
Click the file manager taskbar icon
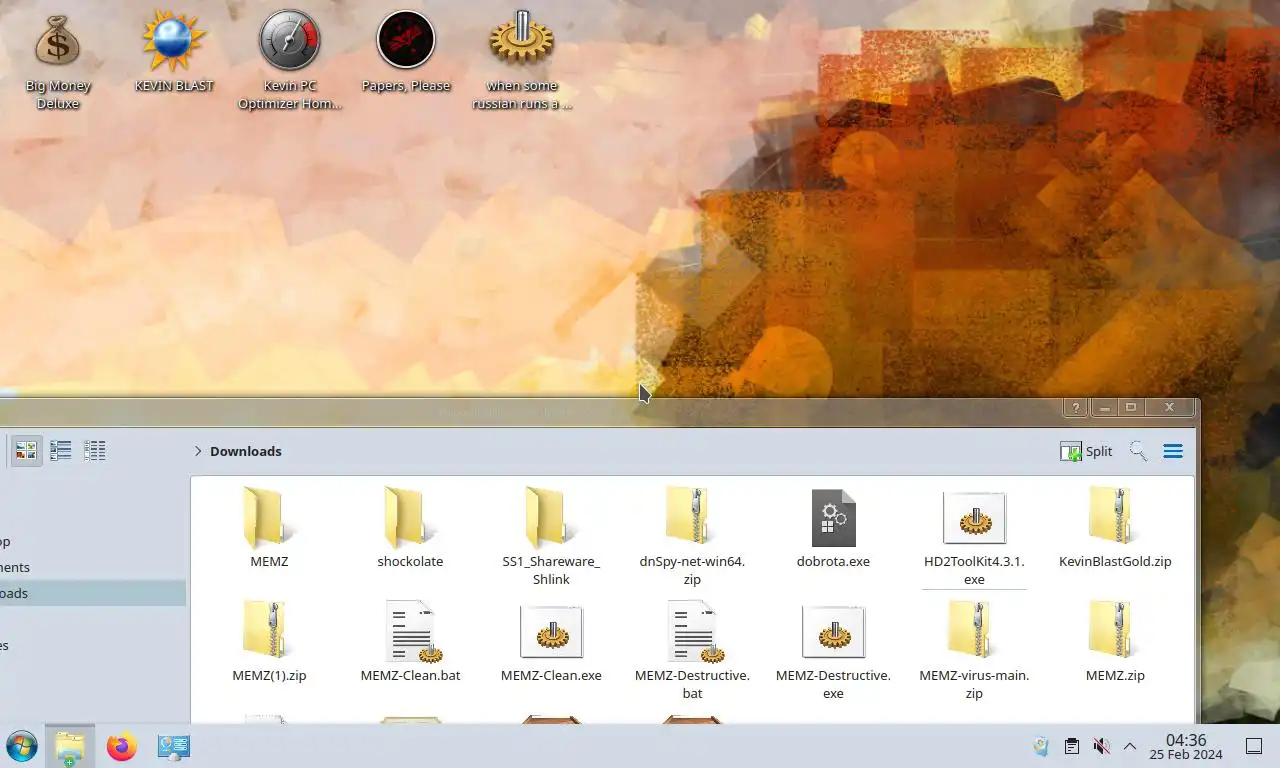tap(69, 746)
